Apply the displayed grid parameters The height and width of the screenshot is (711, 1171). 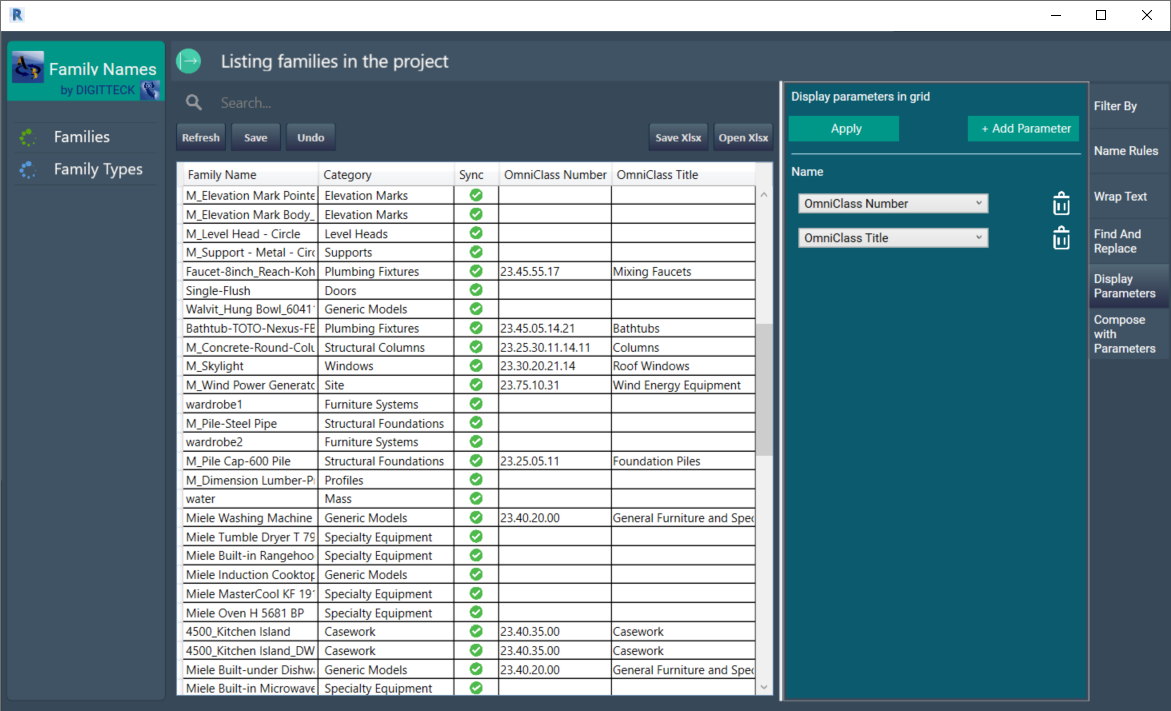pos(843,128)
